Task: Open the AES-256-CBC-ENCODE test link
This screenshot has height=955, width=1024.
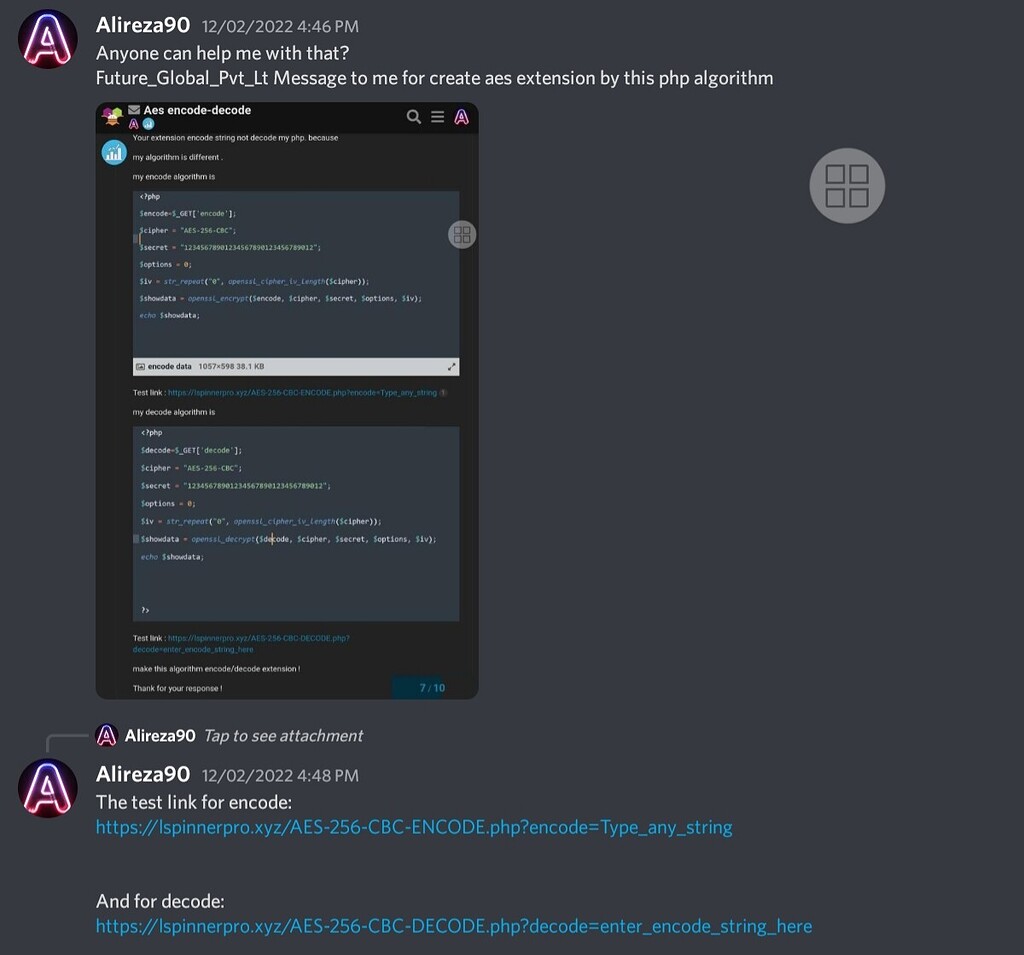Action: coord(415,827)
